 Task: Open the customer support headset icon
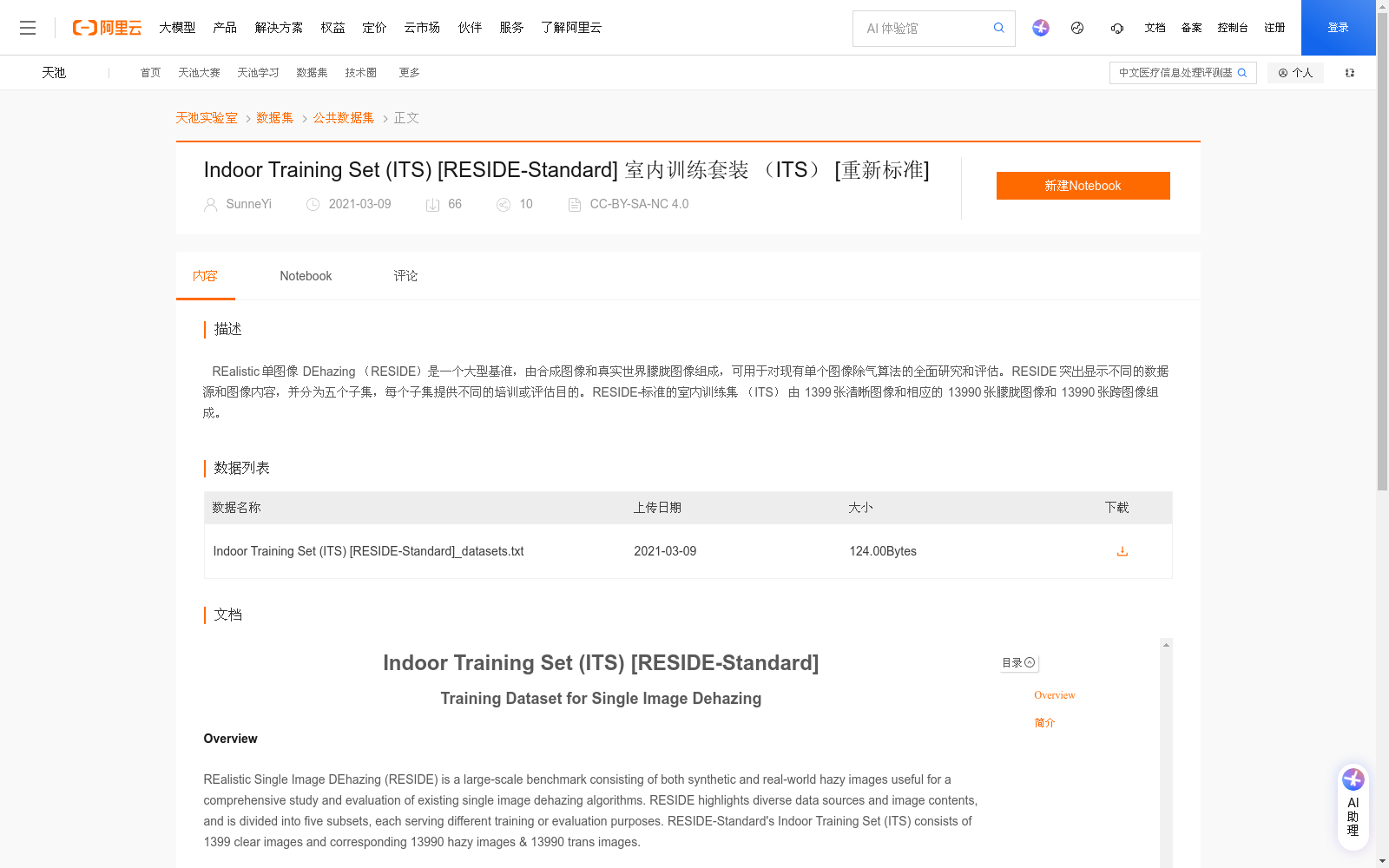click(1117, 28)
